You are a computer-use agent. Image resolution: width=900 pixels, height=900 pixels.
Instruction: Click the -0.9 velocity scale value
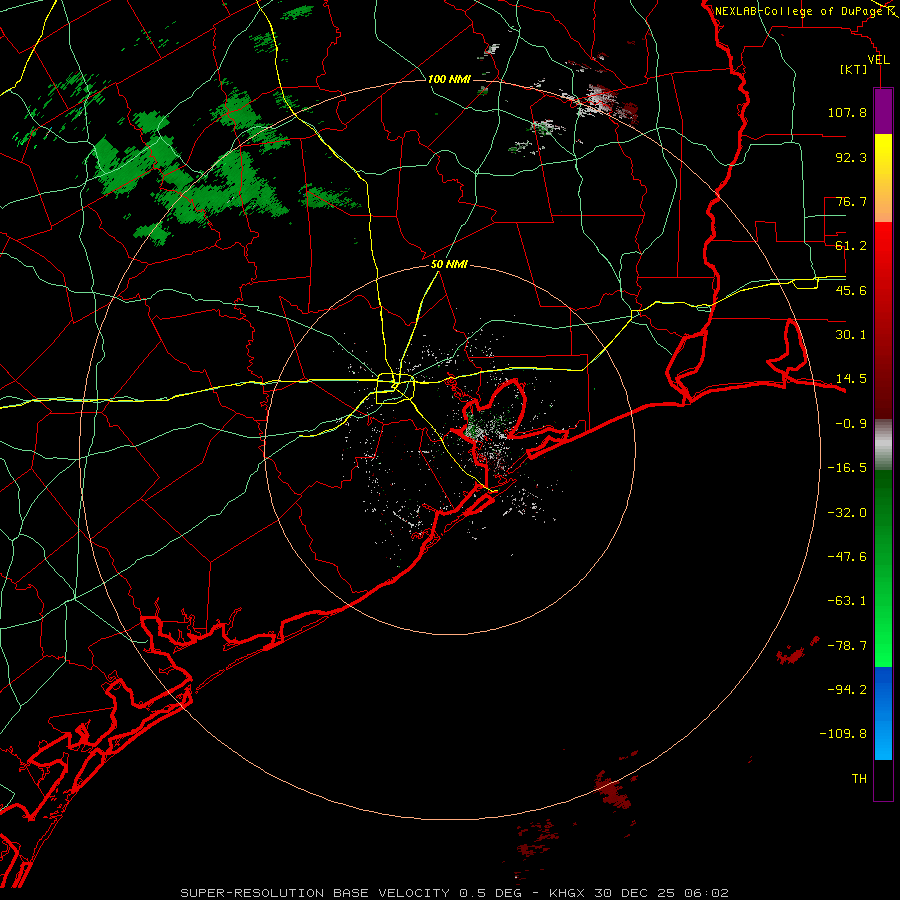(851, 424)
